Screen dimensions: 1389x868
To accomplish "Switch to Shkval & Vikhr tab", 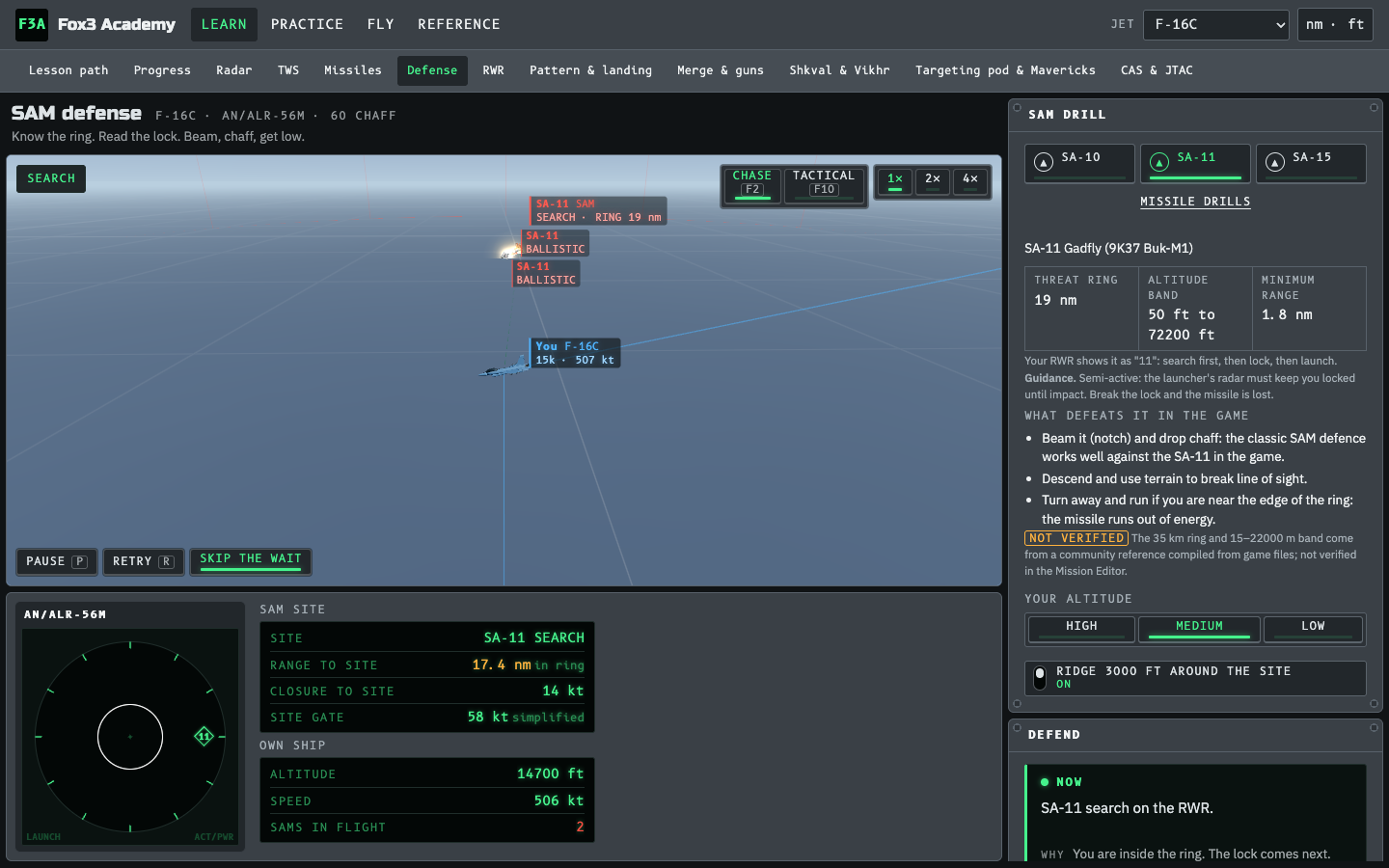I will tap(839, 70).
